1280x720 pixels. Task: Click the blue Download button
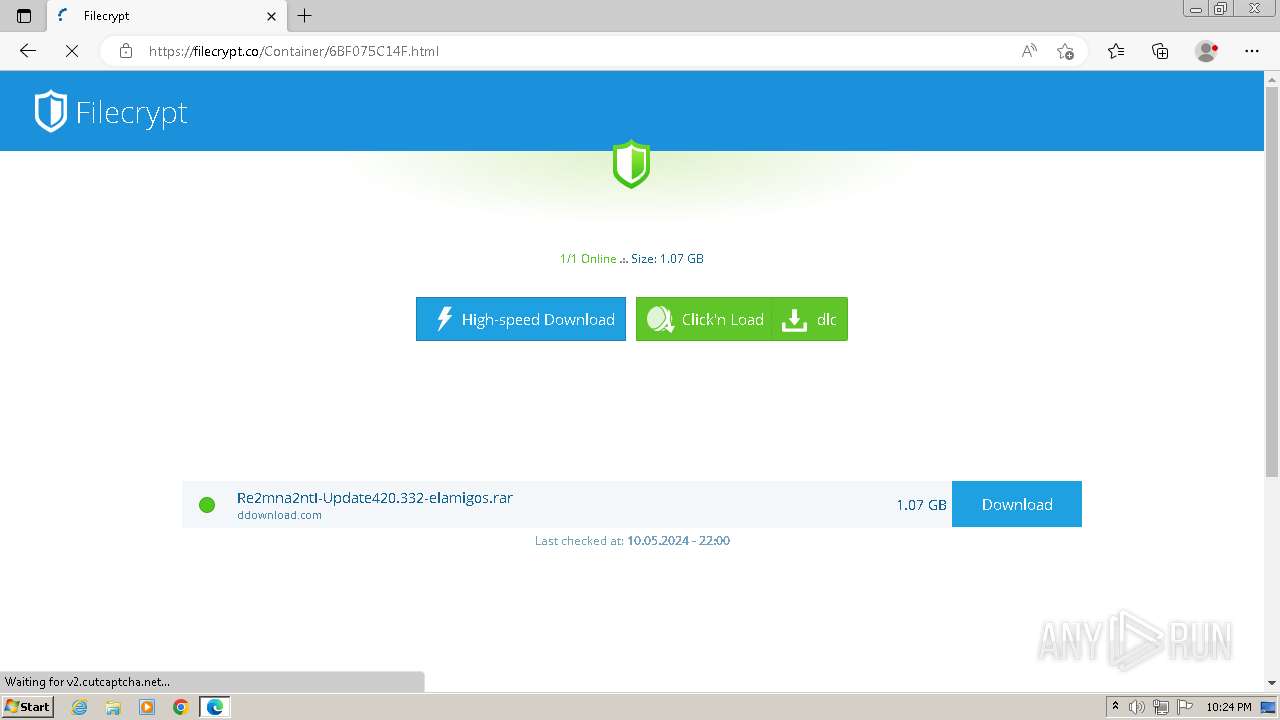[x=1017, y=504]
